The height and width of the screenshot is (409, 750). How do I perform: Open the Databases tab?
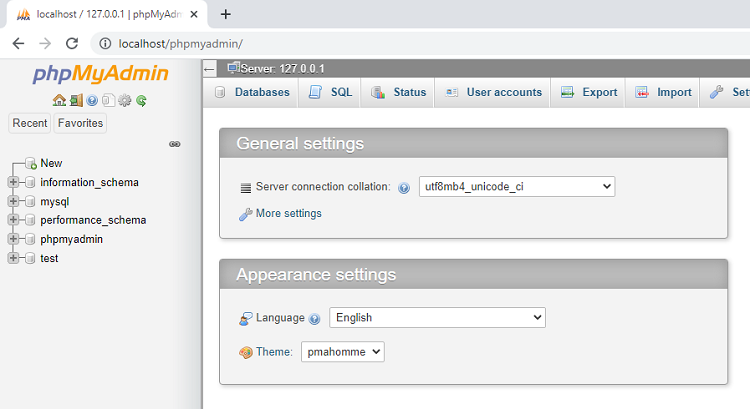252,92
